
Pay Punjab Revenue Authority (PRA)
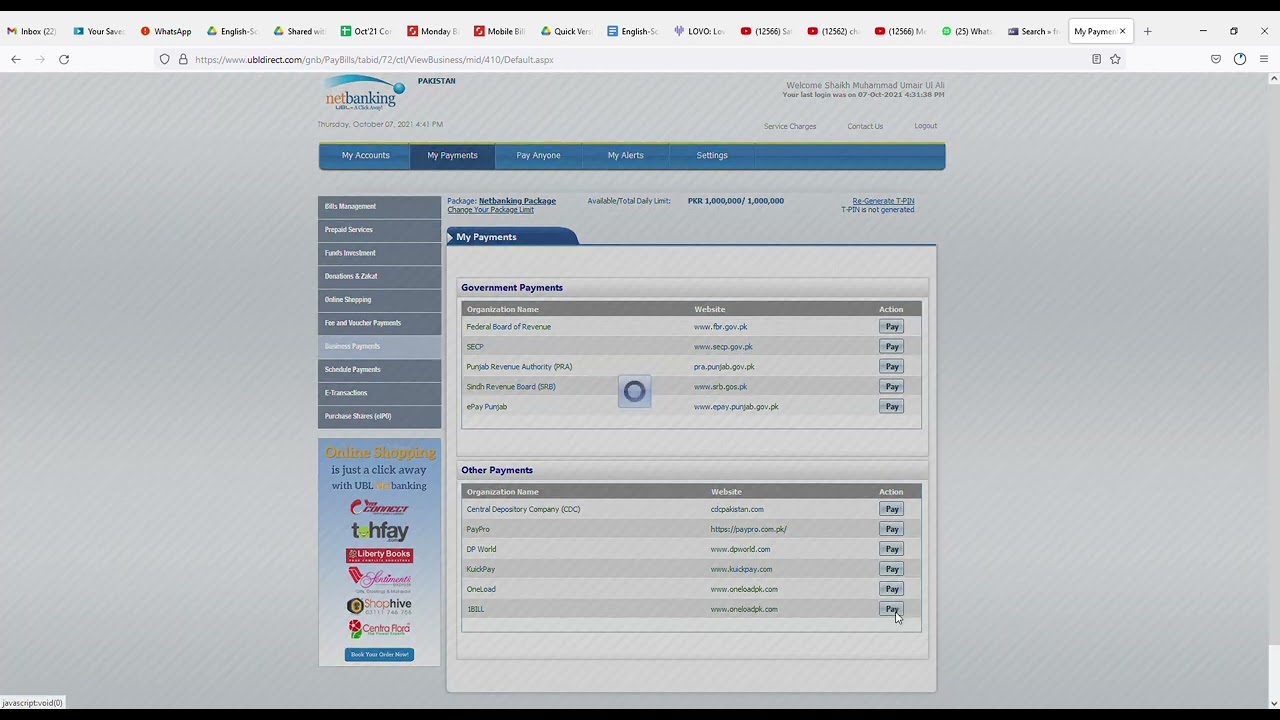click(x=892, y=367)
